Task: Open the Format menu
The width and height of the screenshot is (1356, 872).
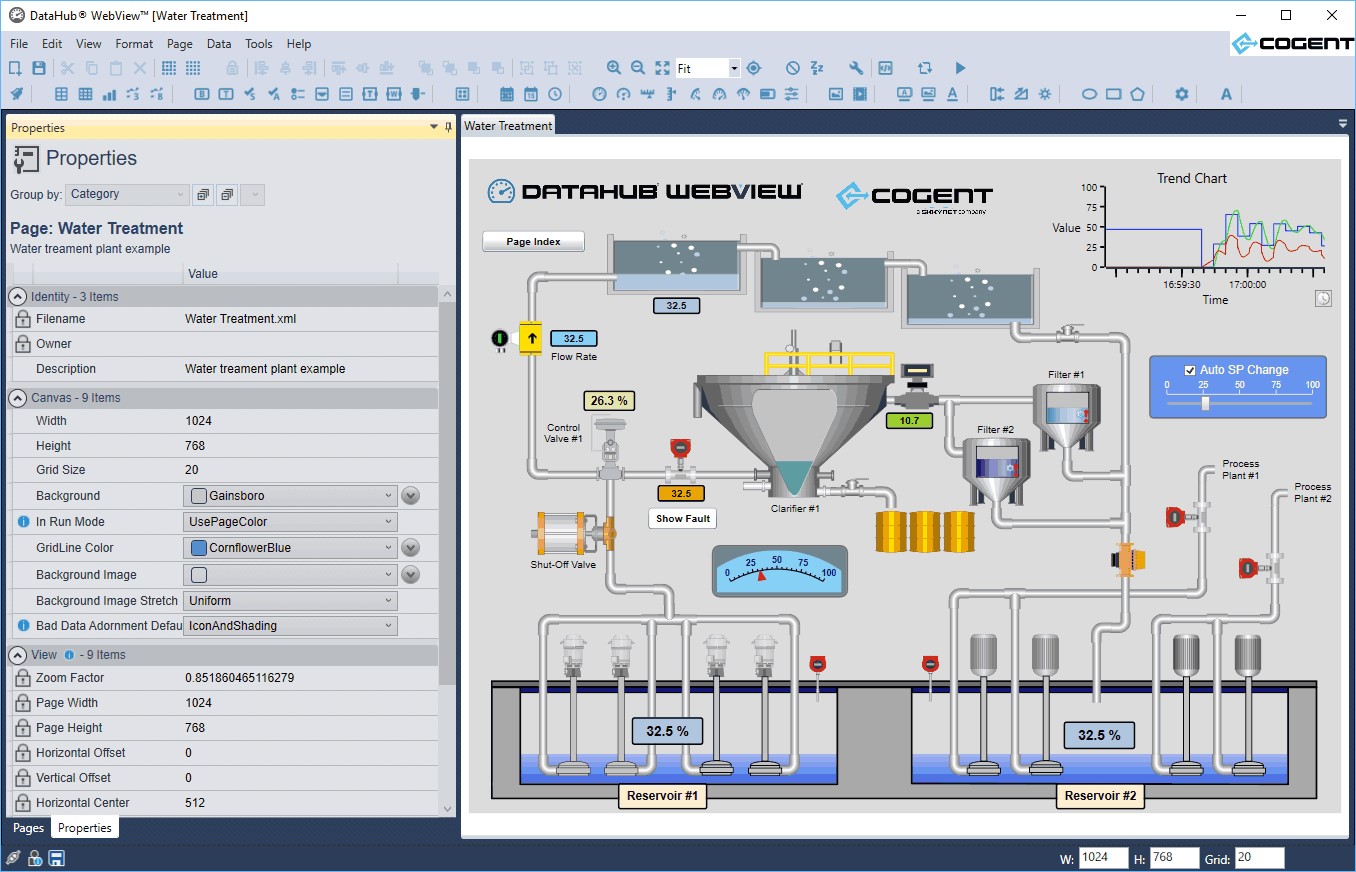Action: 134,44
